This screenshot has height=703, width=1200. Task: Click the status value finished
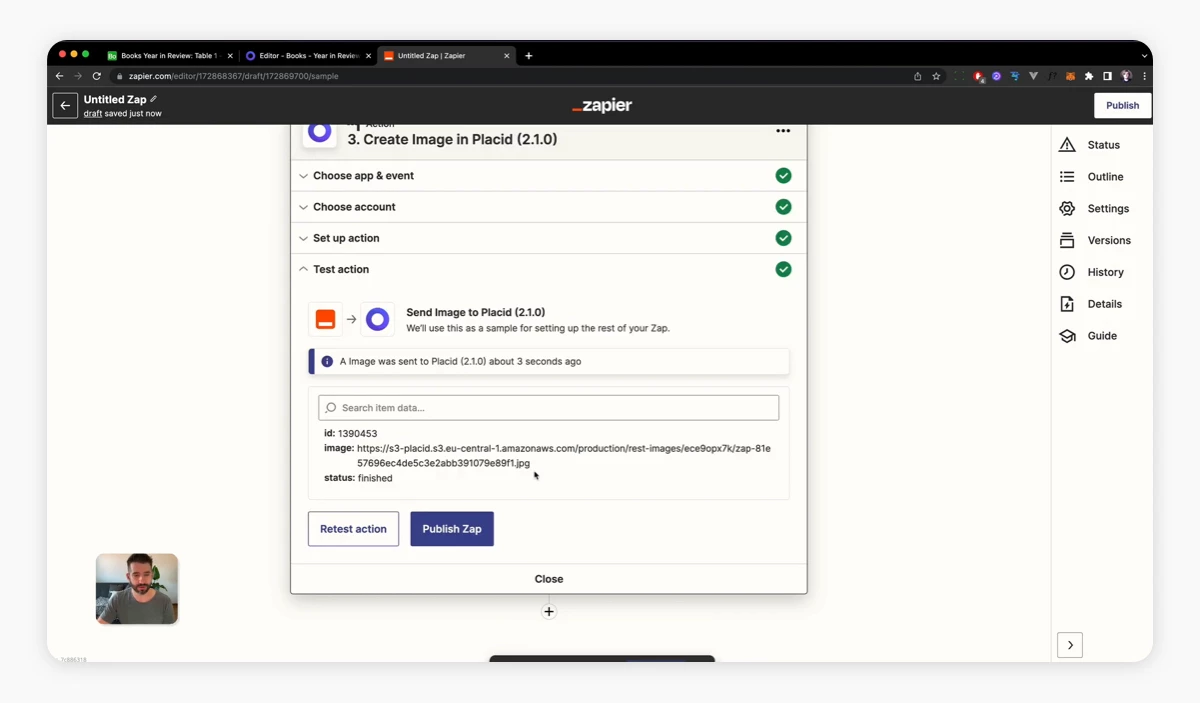[375, 478]
